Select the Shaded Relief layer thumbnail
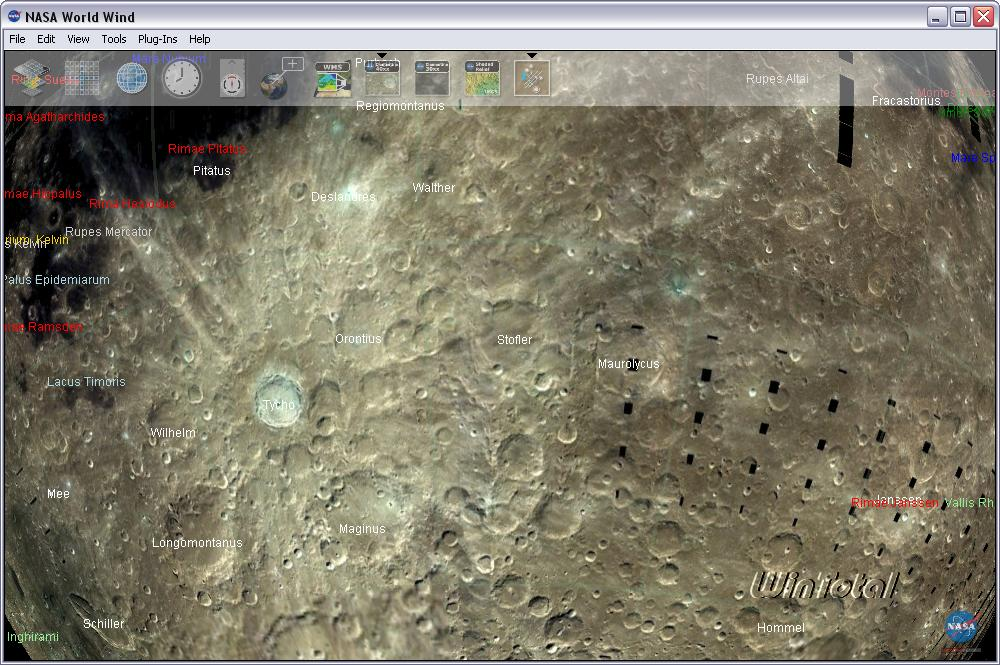The height and width of the screenshot is (665, 1000). pos(482,78)
